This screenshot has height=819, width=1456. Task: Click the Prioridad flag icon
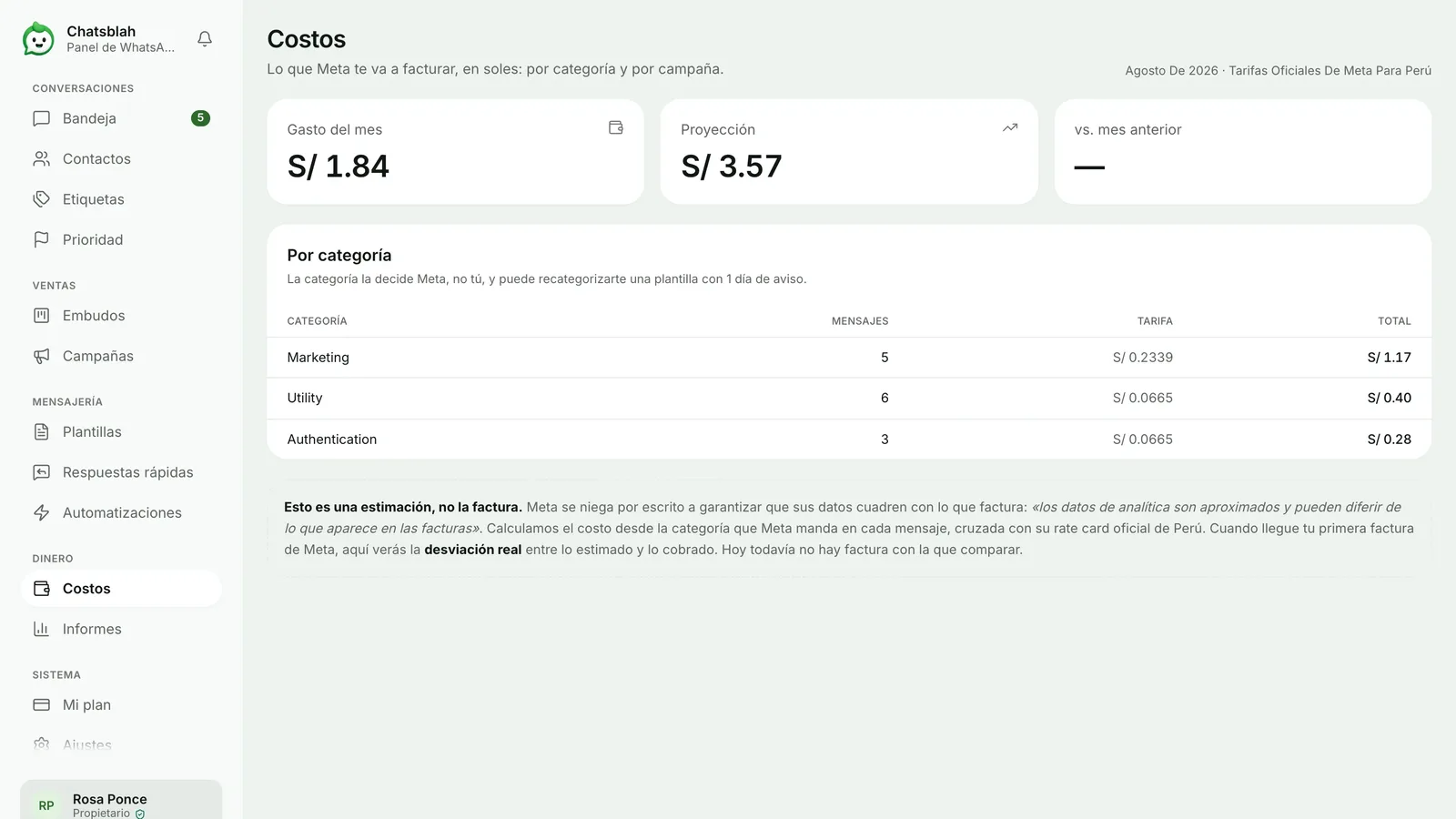[x=42, y=239]
